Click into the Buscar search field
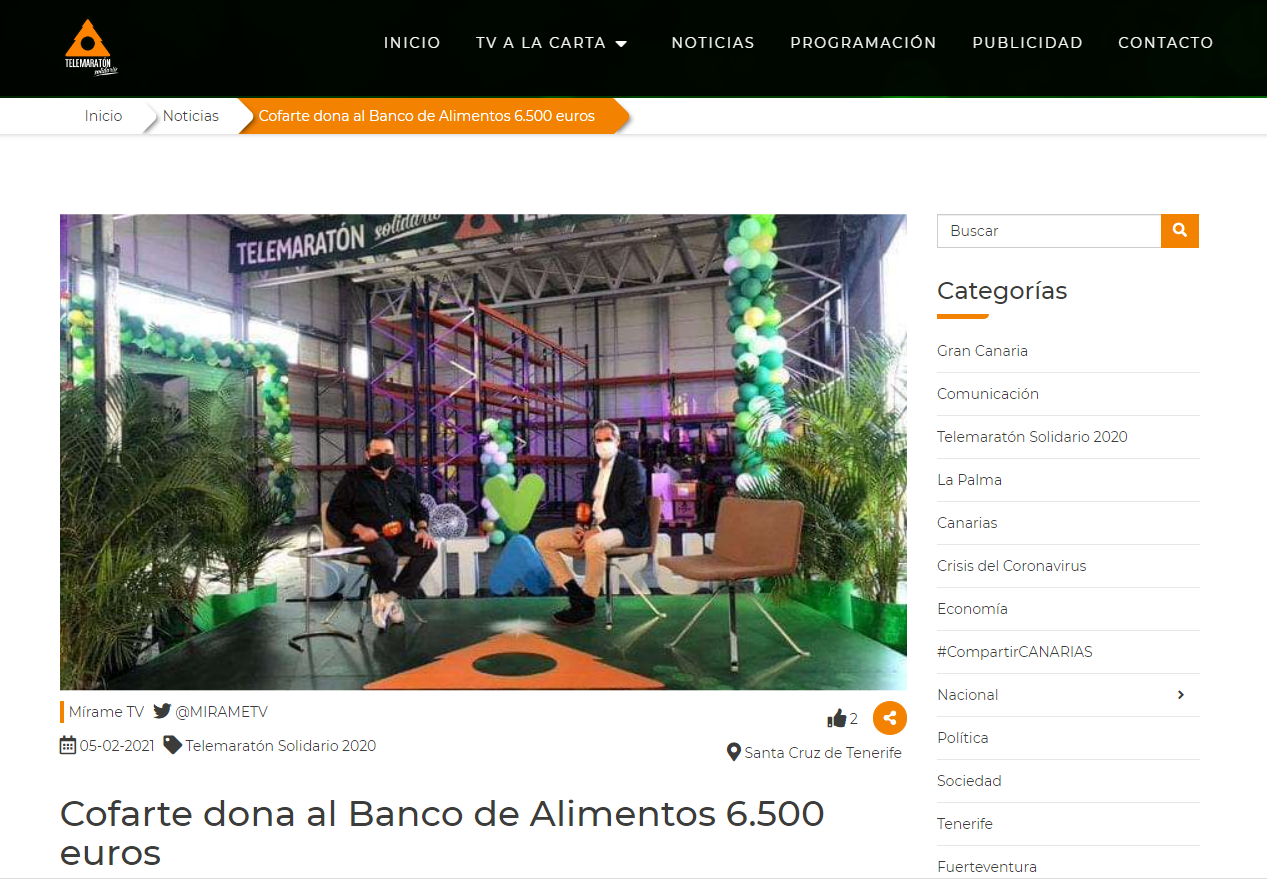 pos(1049,231)
